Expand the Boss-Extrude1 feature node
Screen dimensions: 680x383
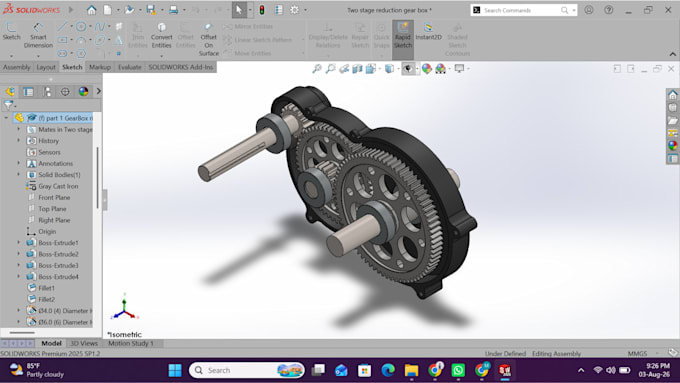19,242
